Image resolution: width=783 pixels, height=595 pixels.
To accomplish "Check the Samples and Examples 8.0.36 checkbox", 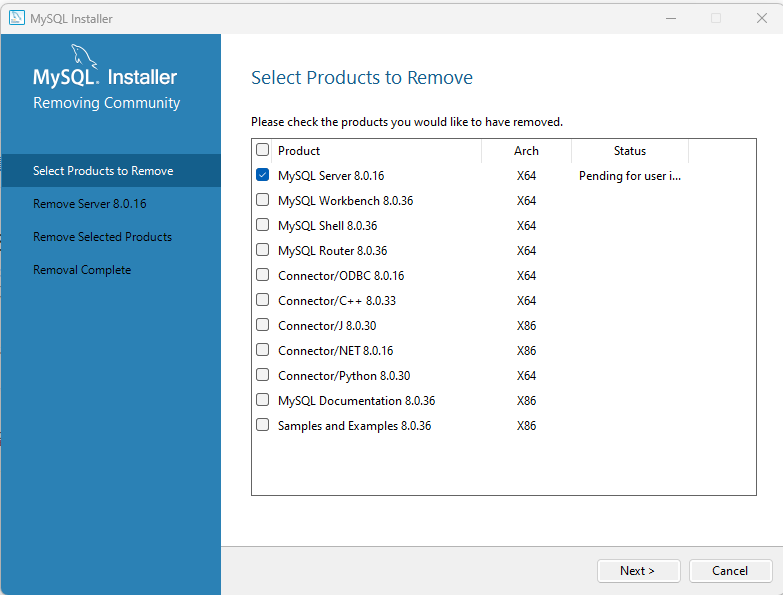I will tap(262, 425).
